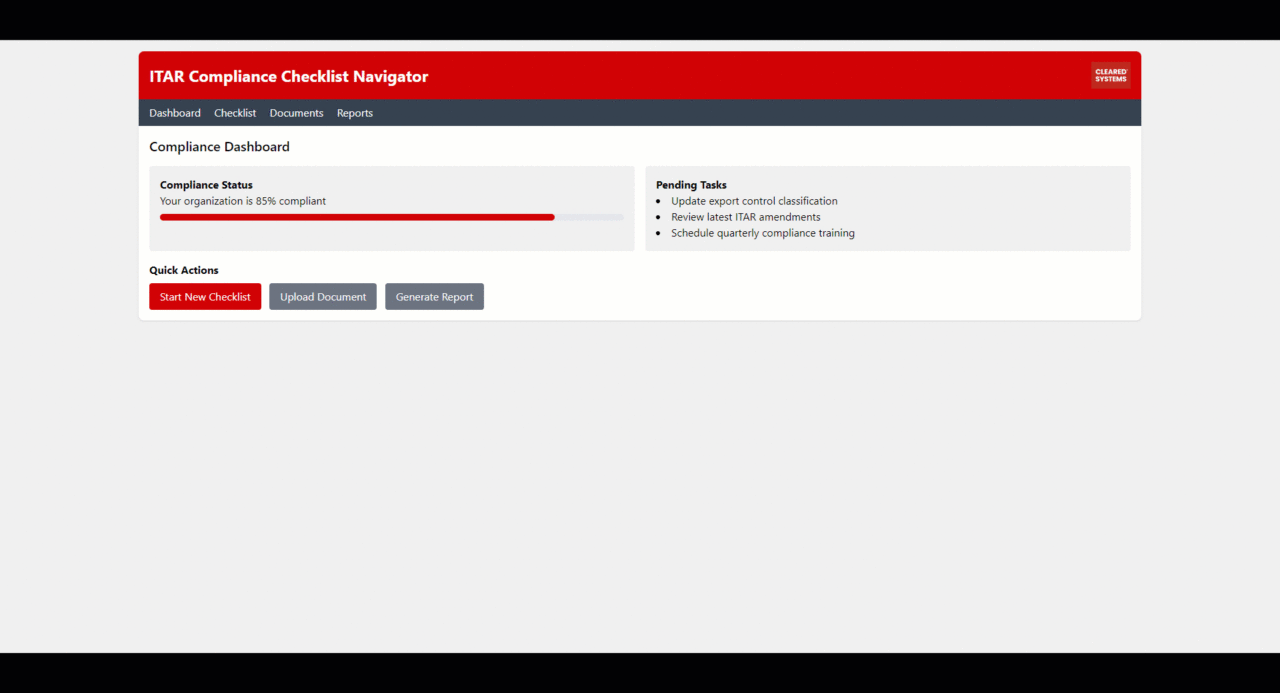Click the Compliance Status card title
The width and height of the screenshot is (1280, 693).
tap(206, 185)
